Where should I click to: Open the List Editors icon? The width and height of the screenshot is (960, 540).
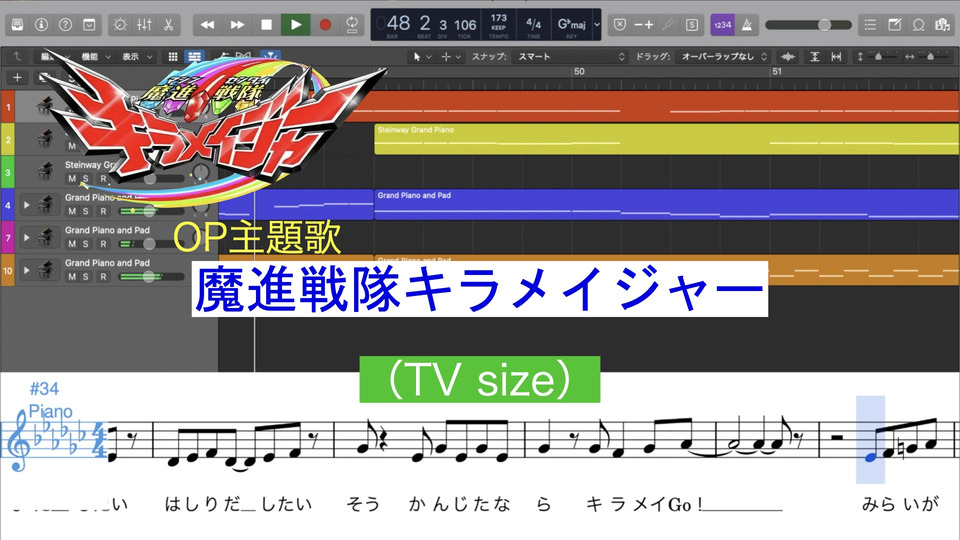coord(869,24)
